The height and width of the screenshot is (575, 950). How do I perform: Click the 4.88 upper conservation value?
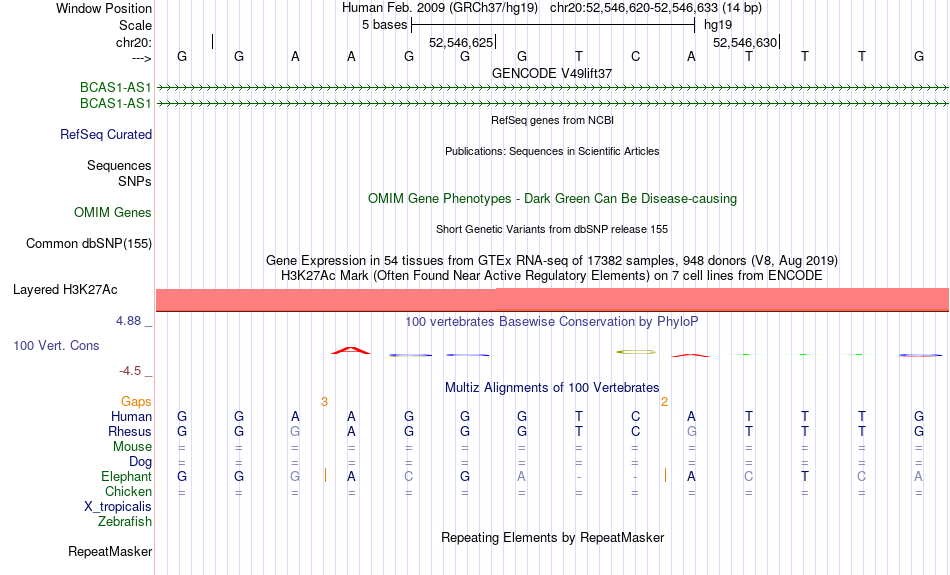click(128, 321)
